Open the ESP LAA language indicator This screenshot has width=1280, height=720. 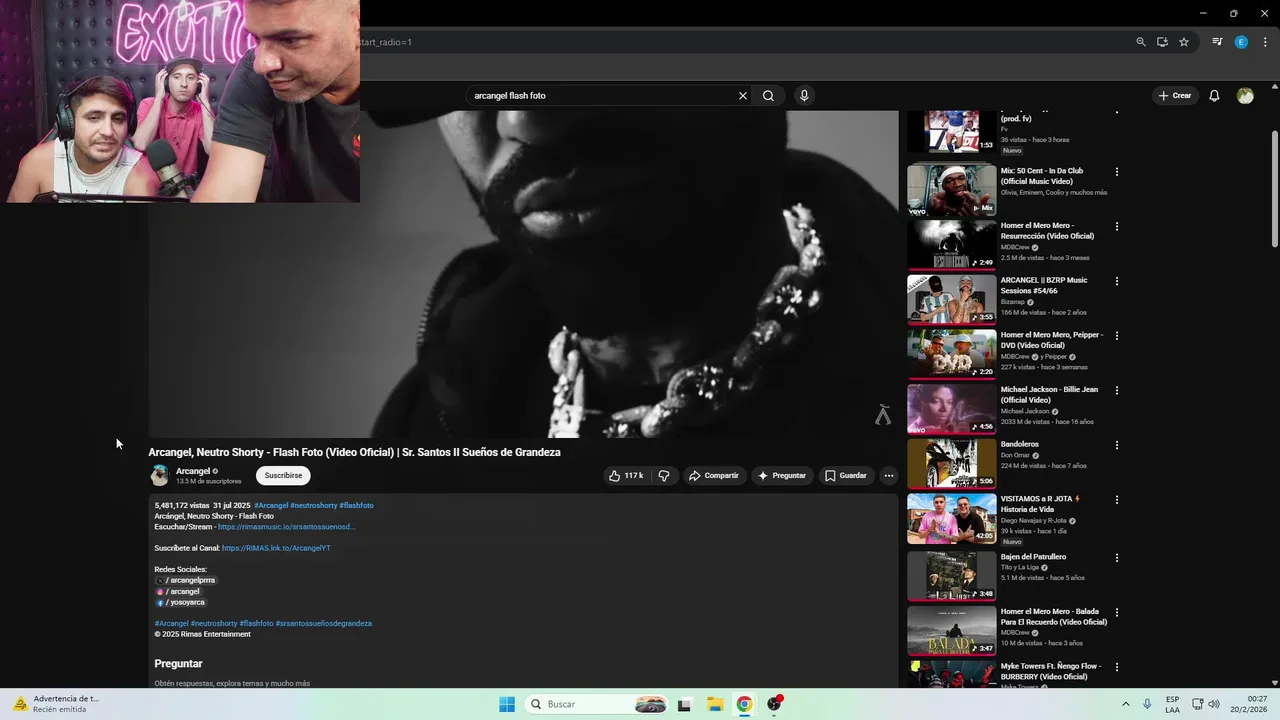coord(1172,704)
